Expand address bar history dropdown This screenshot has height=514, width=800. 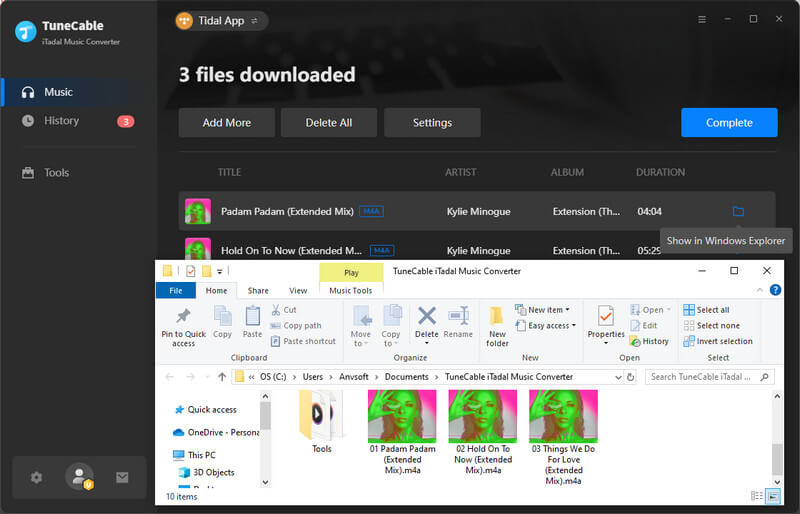click(x=618, y=377)
